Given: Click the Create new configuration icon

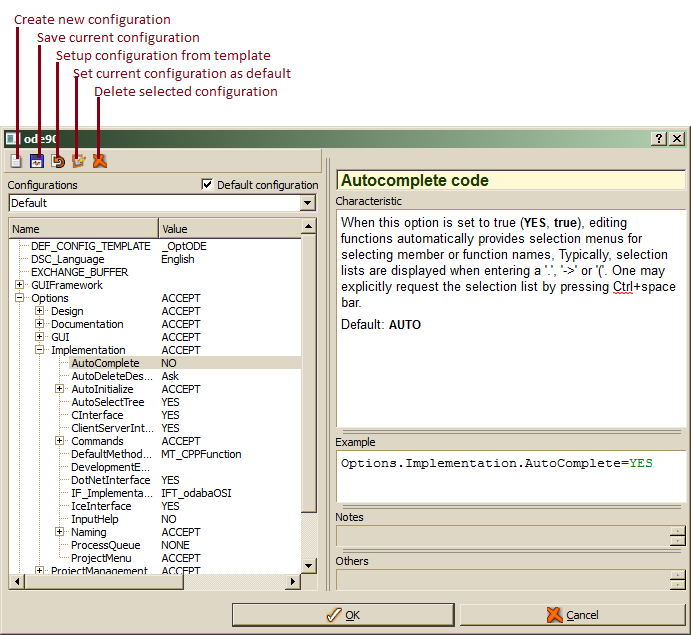Looking at the screenshot, I should pos(16,161).
